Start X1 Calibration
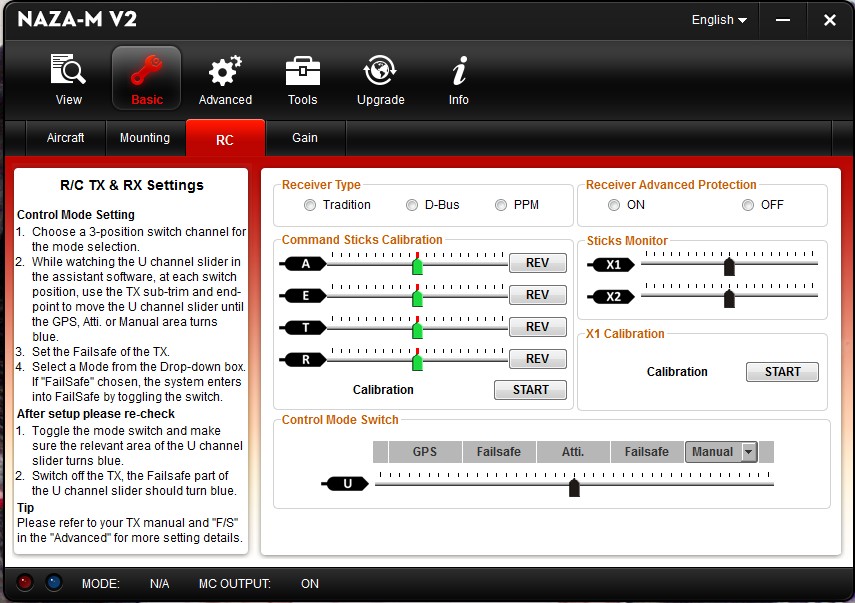 coord(782,372)
